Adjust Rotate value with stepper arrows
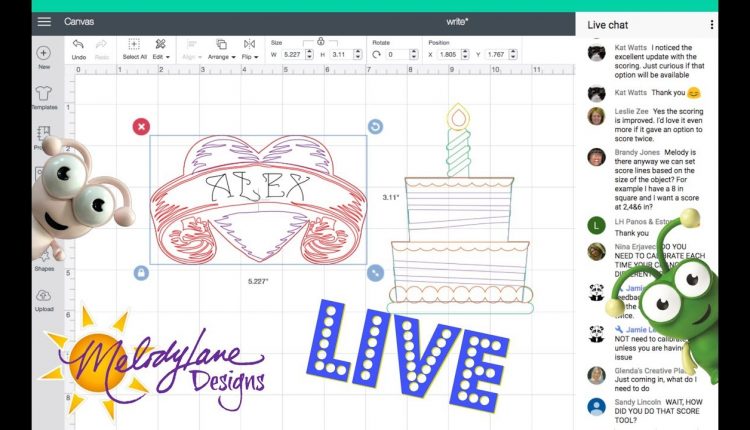The width and height of the screenshot is (750, 430). point(414,55)
